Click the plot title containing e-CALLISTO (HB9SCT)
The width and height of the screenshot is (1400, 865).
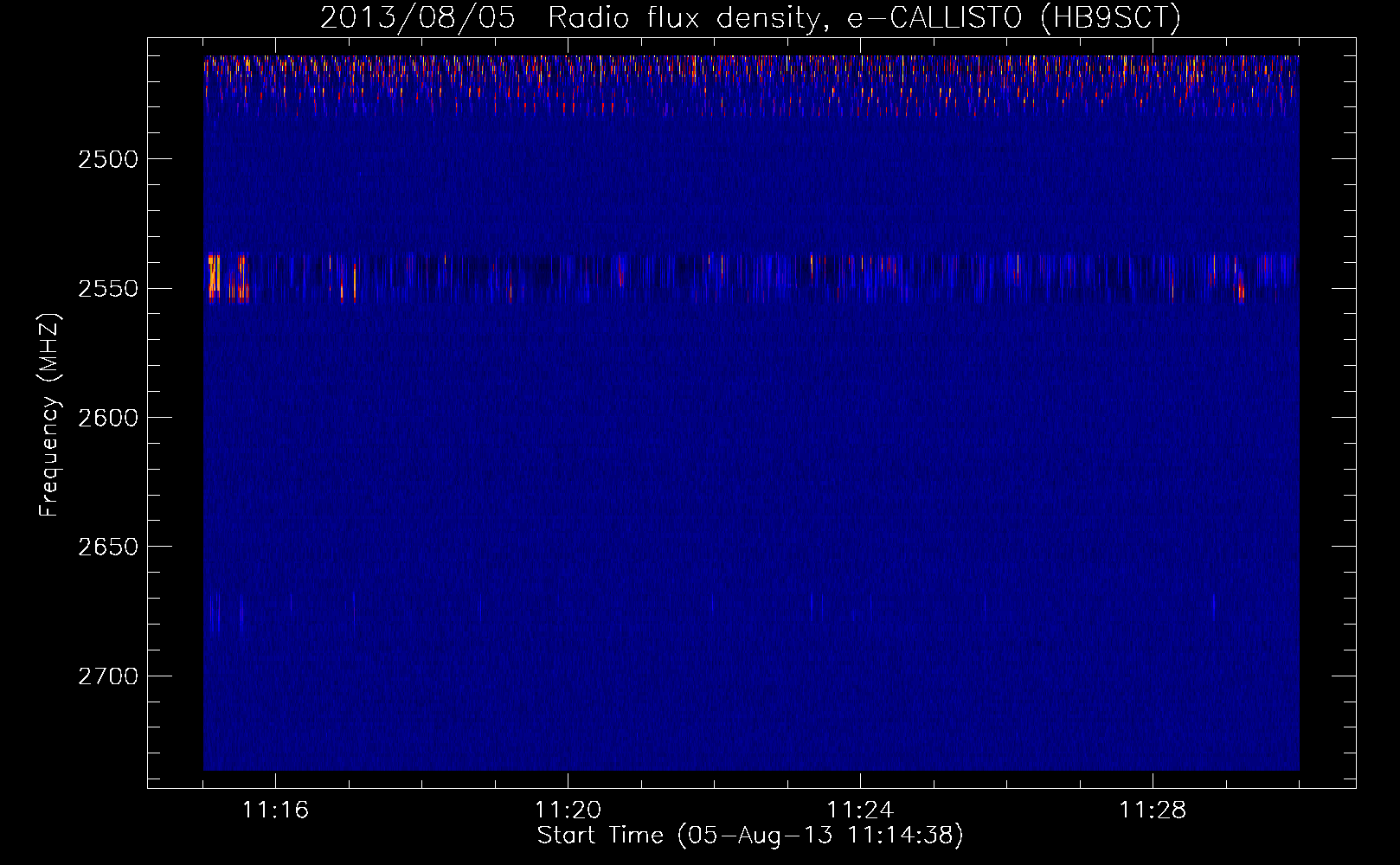click(x=750, y=18)
